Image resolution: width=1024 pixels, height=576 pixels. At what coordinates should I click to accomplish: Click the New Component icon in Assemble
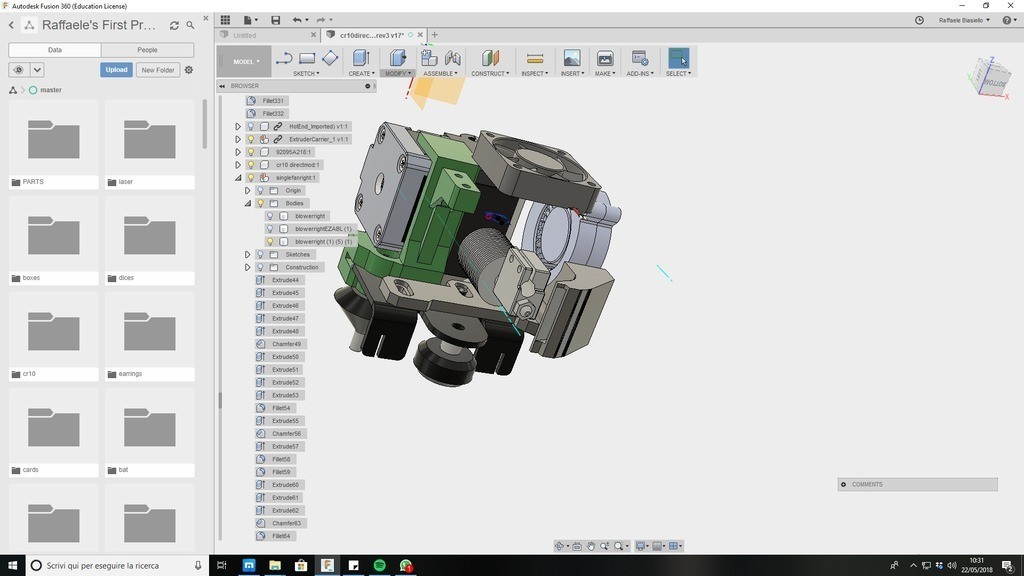click(x=429, y=58)
